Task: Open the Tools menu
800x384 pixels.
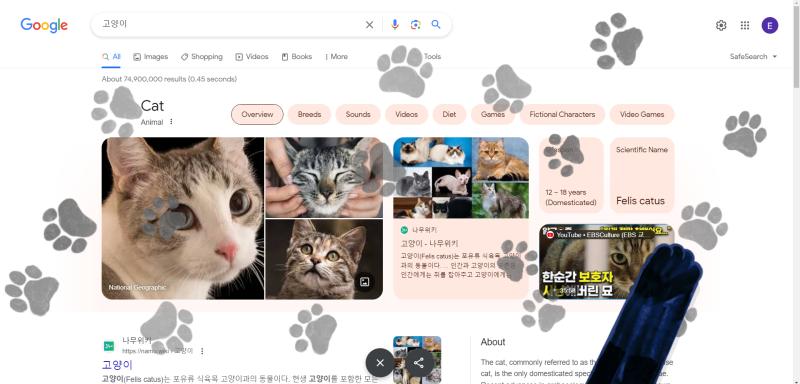Action: coord(432,57)
